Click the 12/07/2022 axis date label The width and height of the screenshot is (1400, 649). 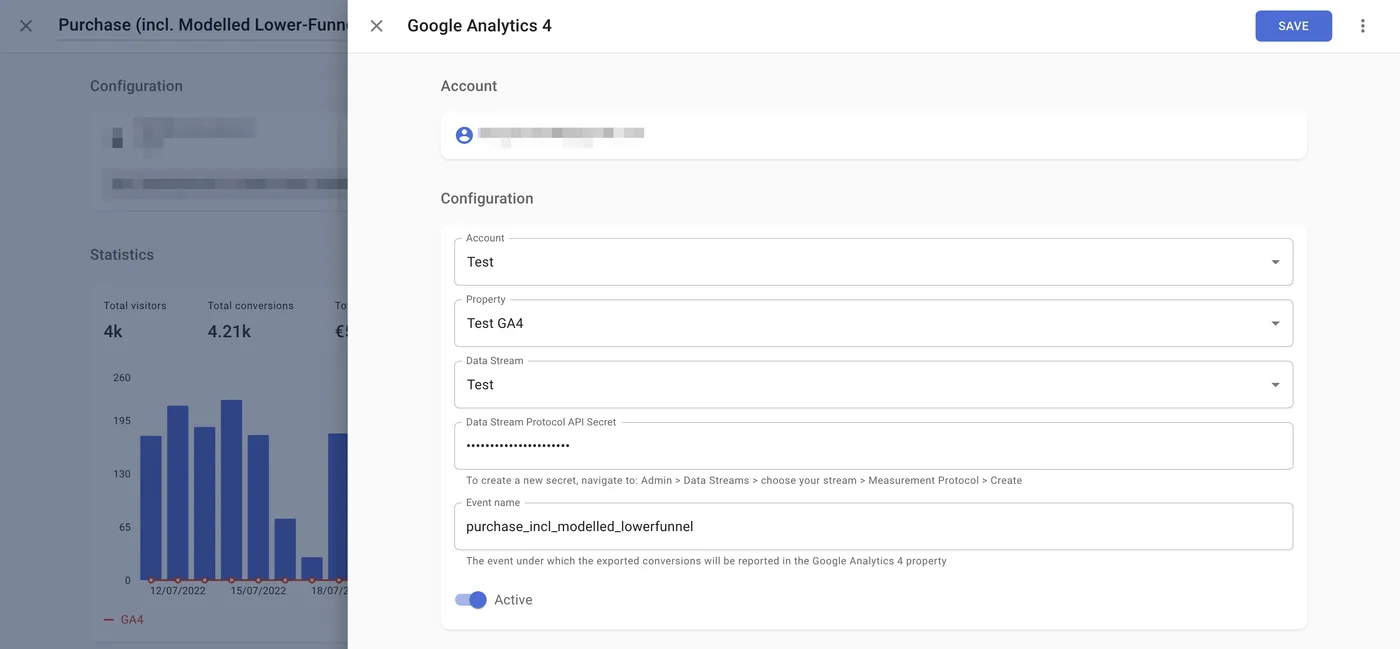coord(177,589)
